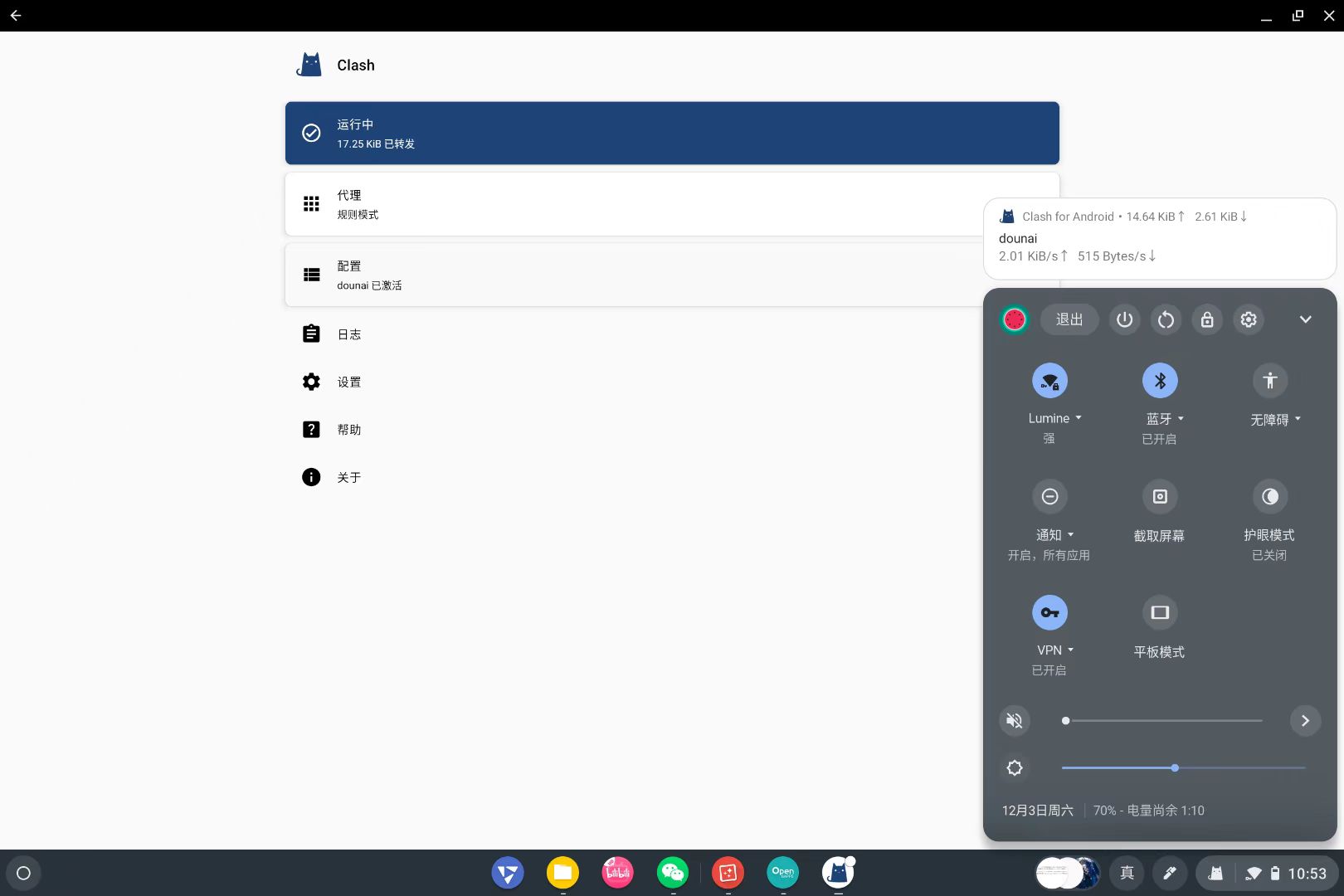Click the lock screen icon
Screen dimensions: 1344x896
coord(1207,319)
